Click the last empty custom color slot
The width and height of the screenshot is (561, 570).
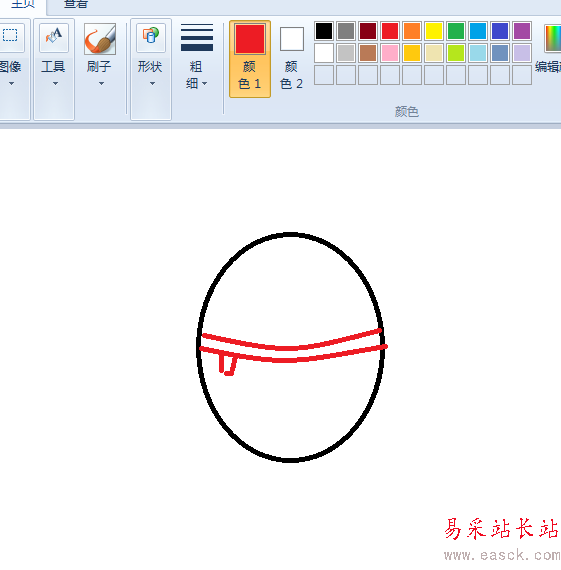[x=522, y=75]
